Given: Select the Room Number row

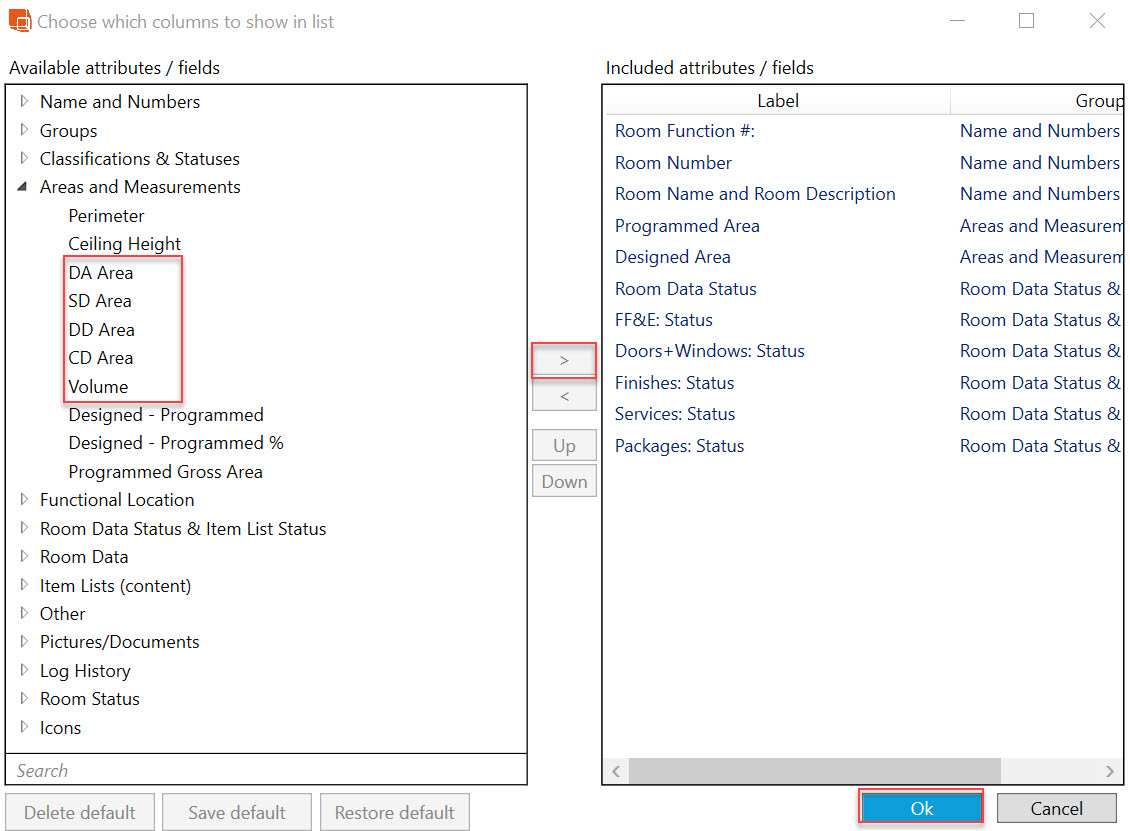Looking at the screenshot, I should pyautogui.click(x=673, y=163).
